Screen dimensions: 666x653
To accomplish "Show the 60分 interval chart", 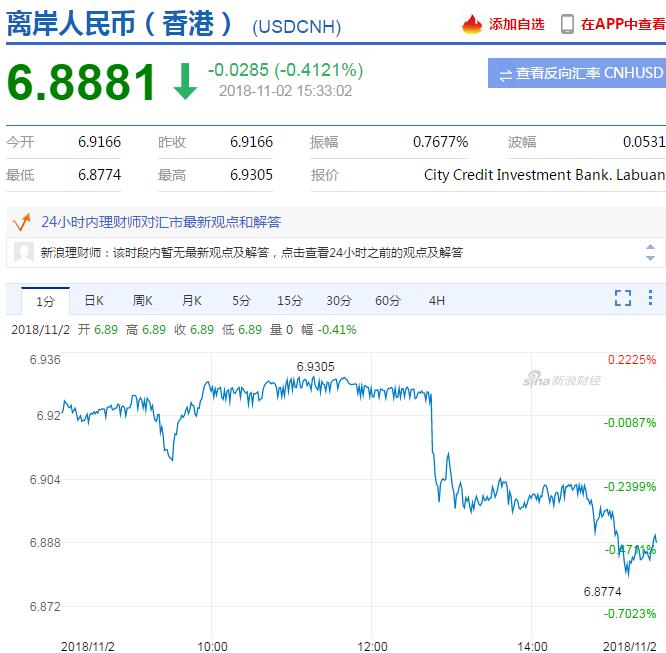I will pyautogui.click(x=388, y=300).
